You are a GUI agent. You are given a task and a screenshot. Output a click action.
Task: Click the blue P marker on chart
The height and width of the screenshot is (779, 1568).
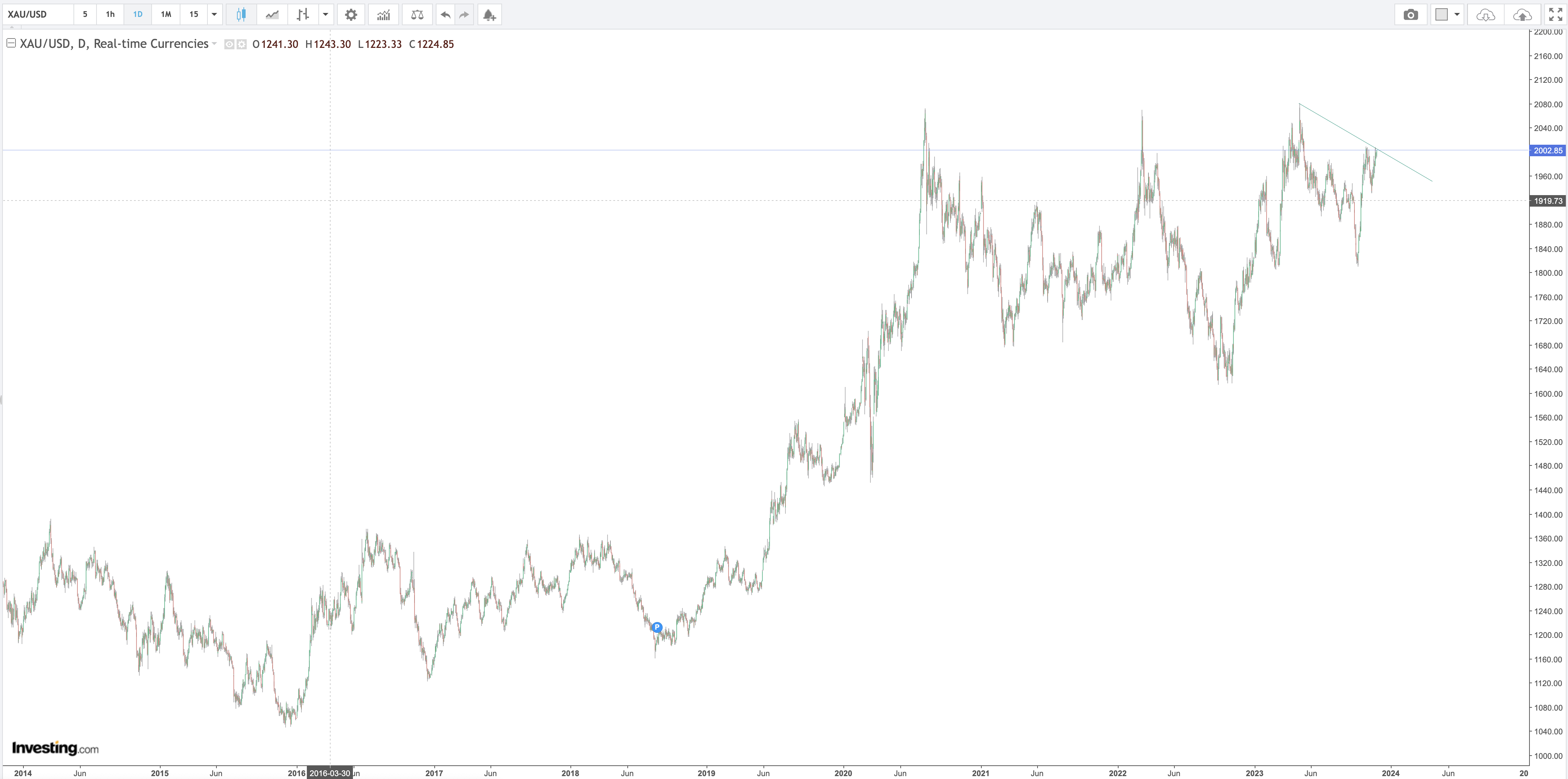[x=657, y=627]
